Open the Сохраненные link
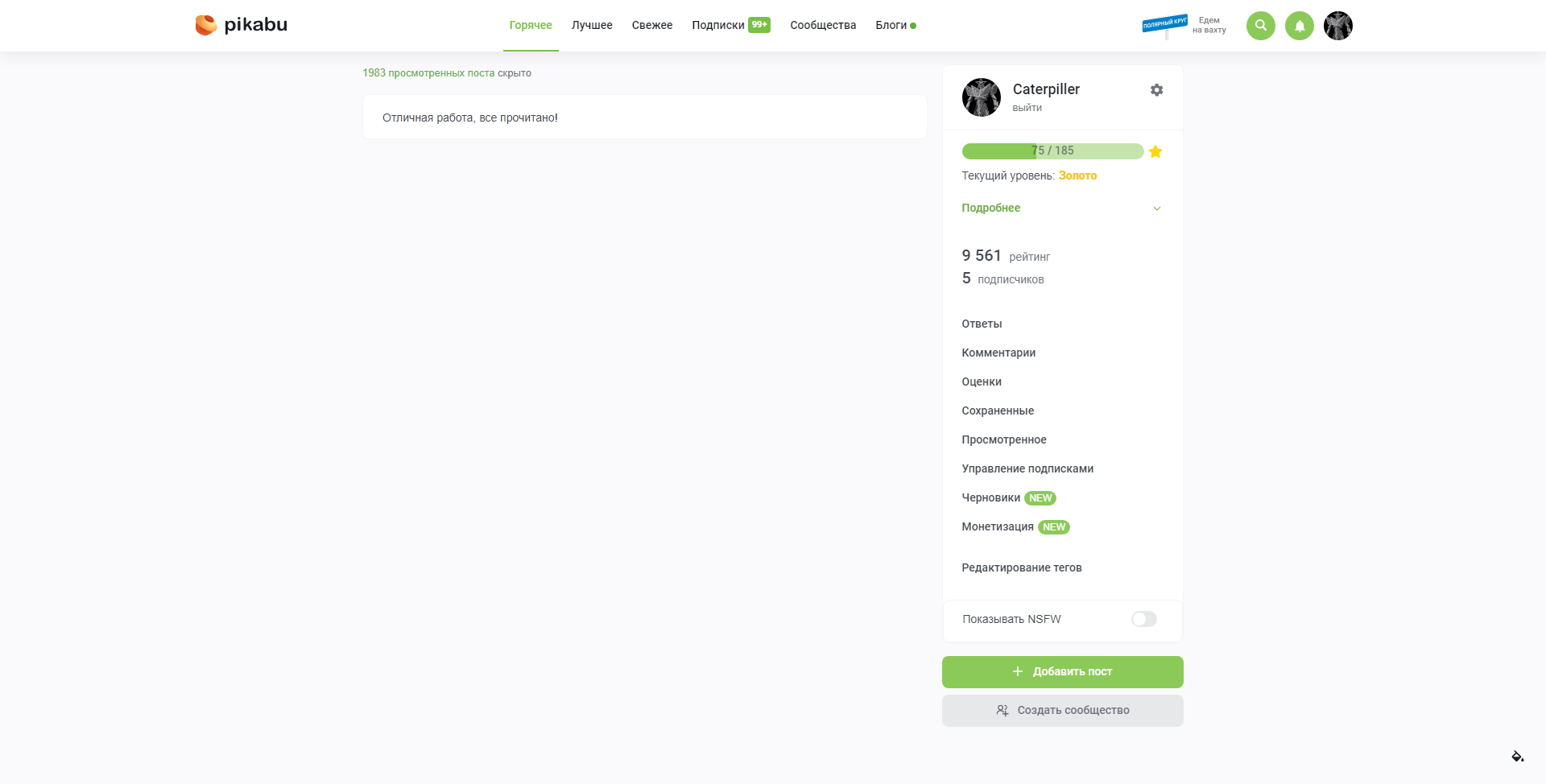This screenshot has width=1546, height=784. pos(998,411)
